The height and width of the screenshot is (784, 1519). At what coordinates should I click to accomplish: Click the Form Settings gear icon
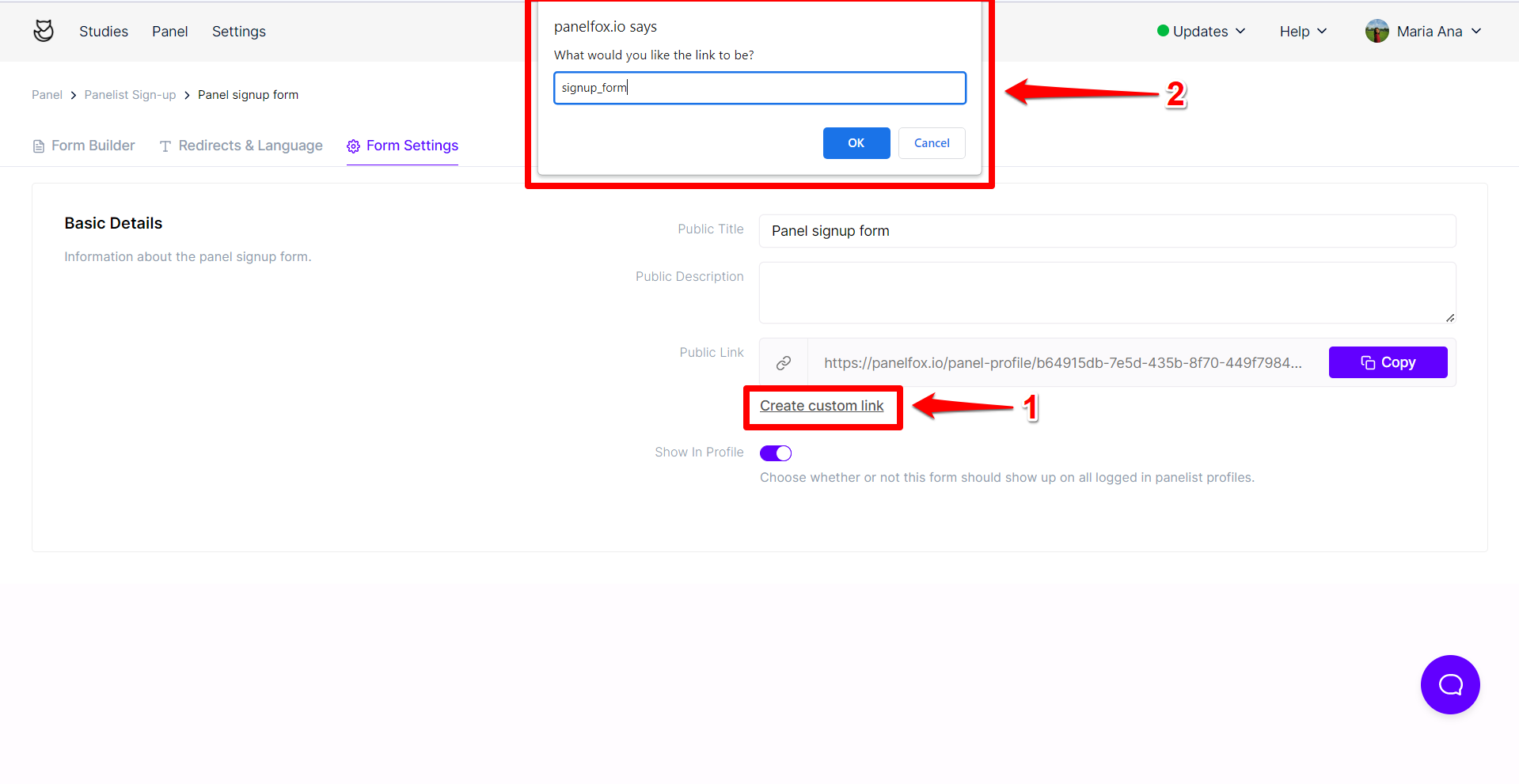pos(354,146)
